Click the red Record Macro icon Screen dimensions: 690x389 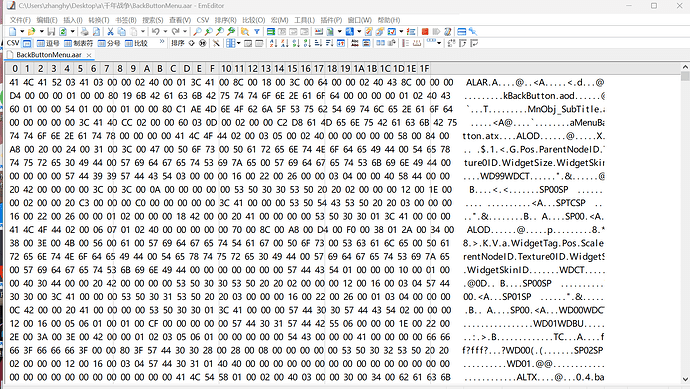coord(425,32)
